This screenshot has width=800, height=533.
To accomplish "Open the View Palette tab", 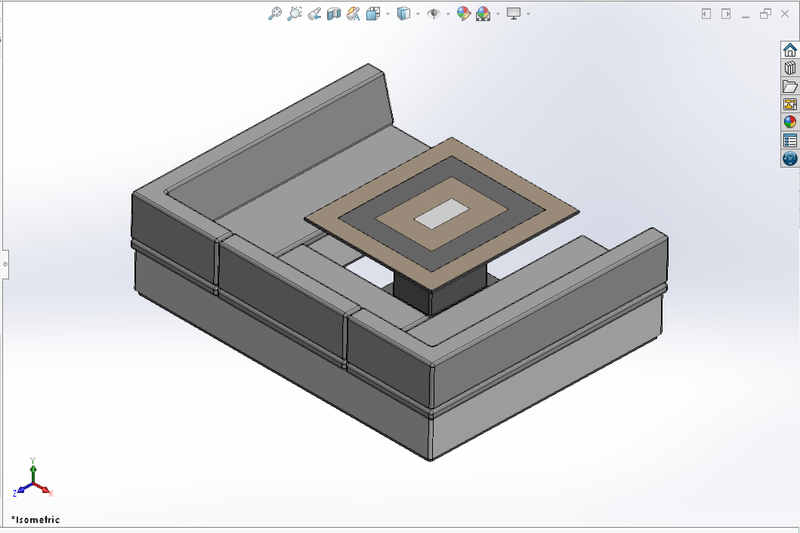I will coord(790,104).
